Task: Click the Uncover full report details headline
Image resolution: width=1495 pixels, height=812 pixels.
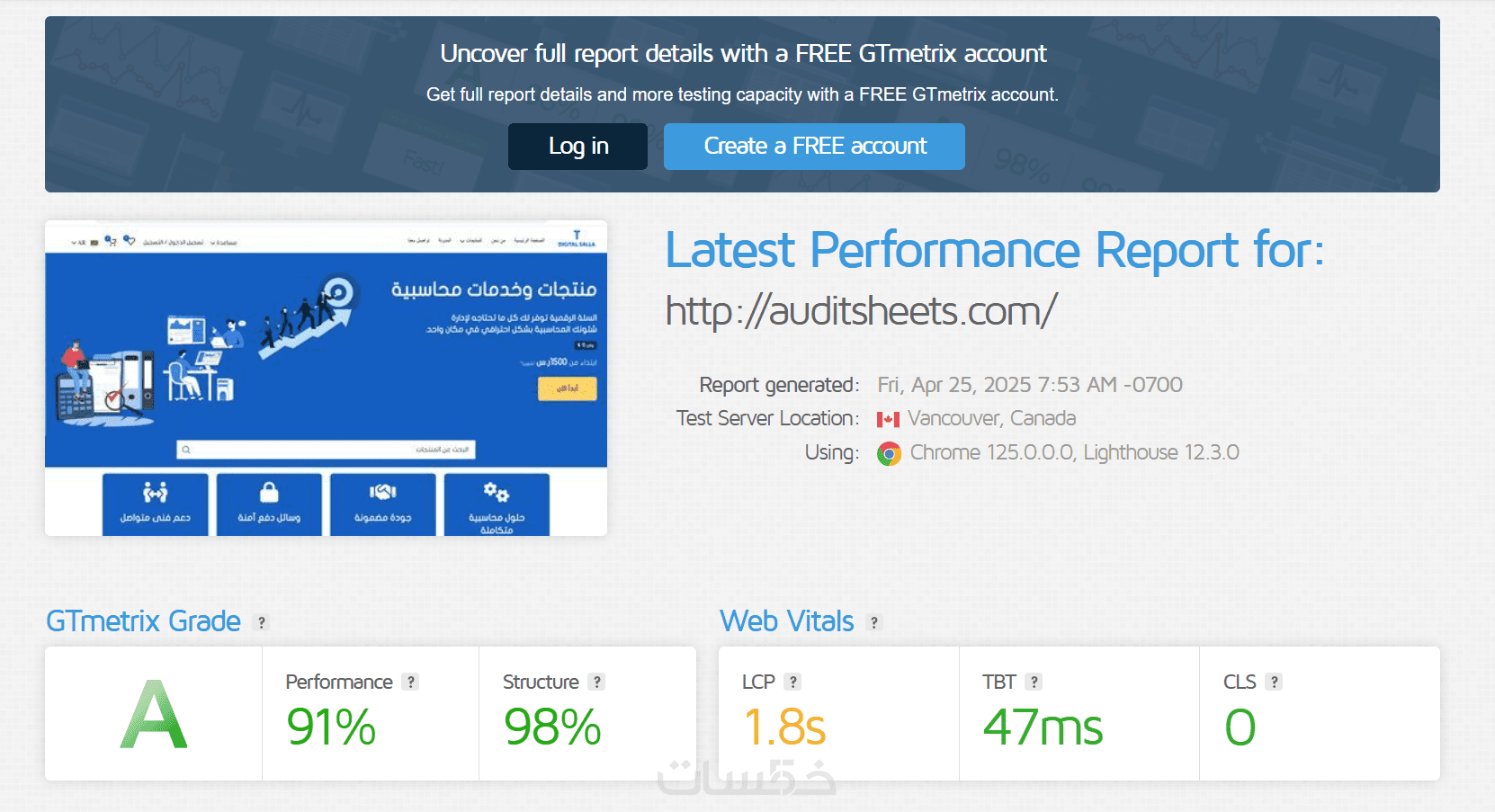Action: point(743,54)
